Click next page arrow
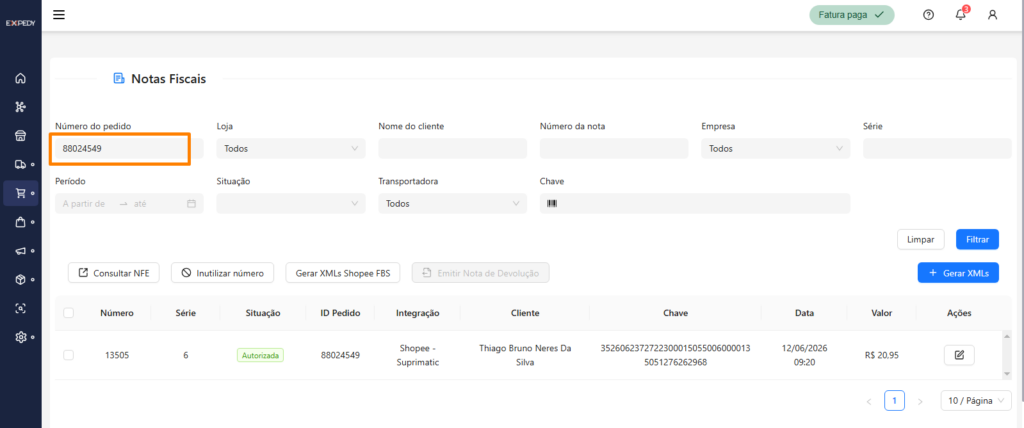The height and width of the screenshot is (428, 1024). (x=920, y=401)
